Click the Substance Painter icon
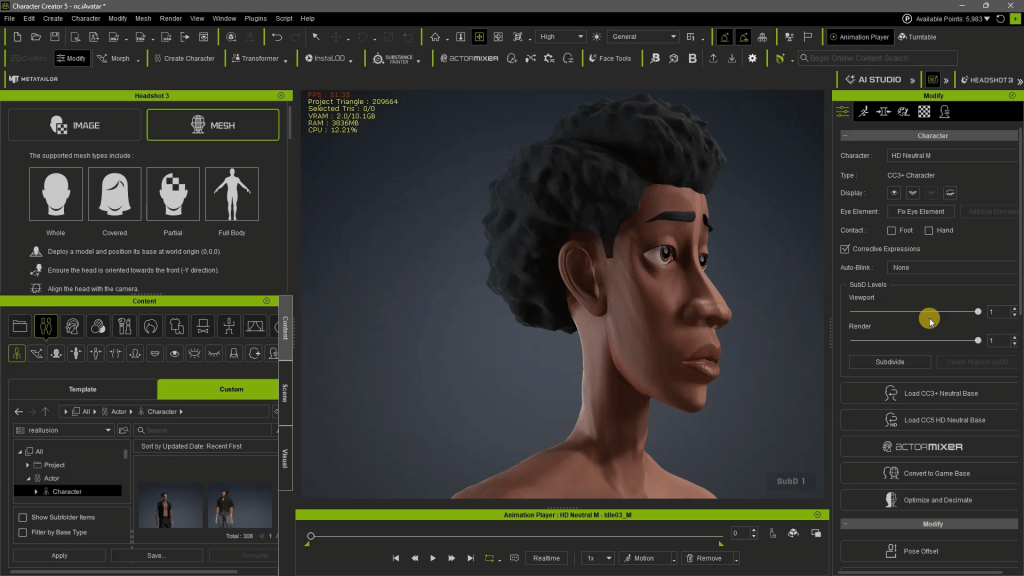 tap(392, 59)
